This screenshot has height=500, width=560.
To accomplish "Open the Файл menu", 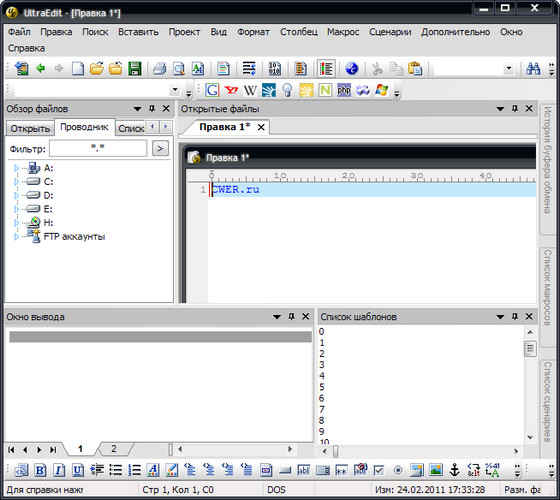I will [19, 32].
